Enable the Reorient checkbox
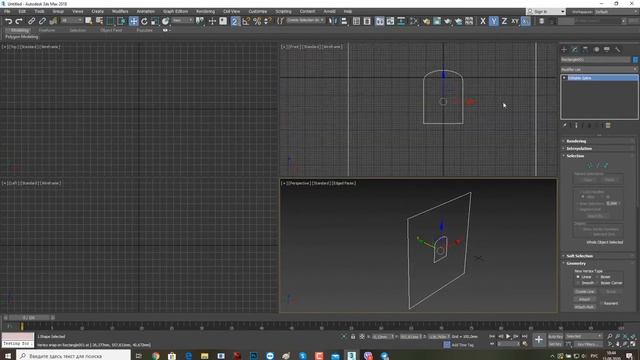The height and width of the screenshot is (360, 640). (609, 303)
